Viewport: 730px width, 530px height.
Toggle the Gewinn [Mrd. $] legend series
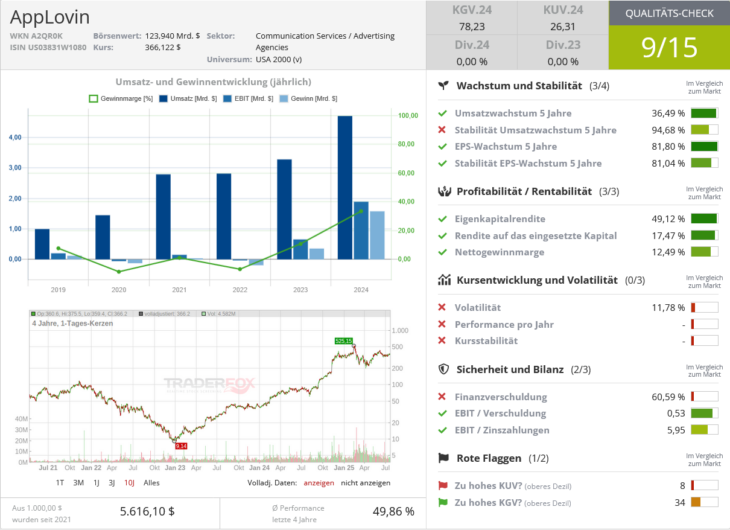(308, 99)
